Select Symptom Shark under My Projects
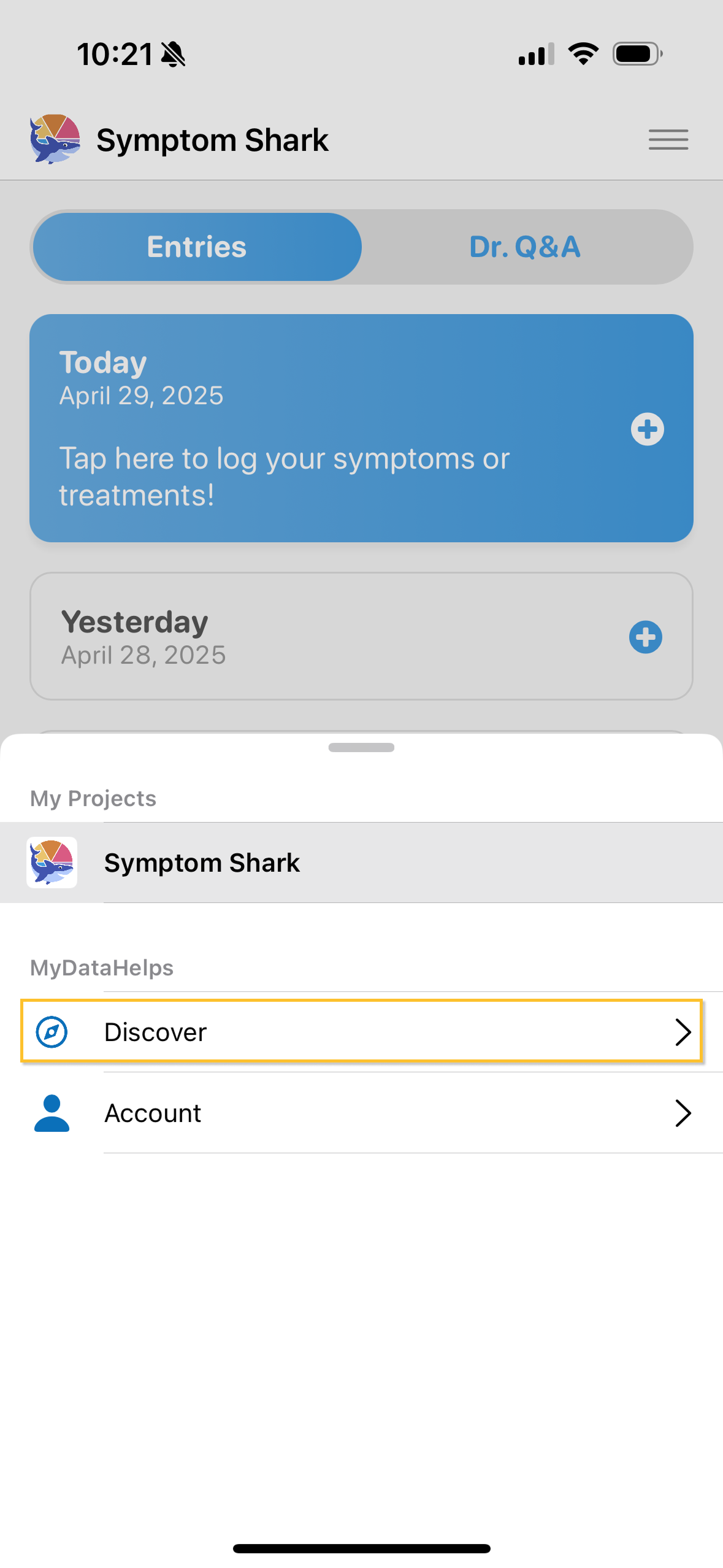Viewport: 723px width, 1568px height. [202, 863]
